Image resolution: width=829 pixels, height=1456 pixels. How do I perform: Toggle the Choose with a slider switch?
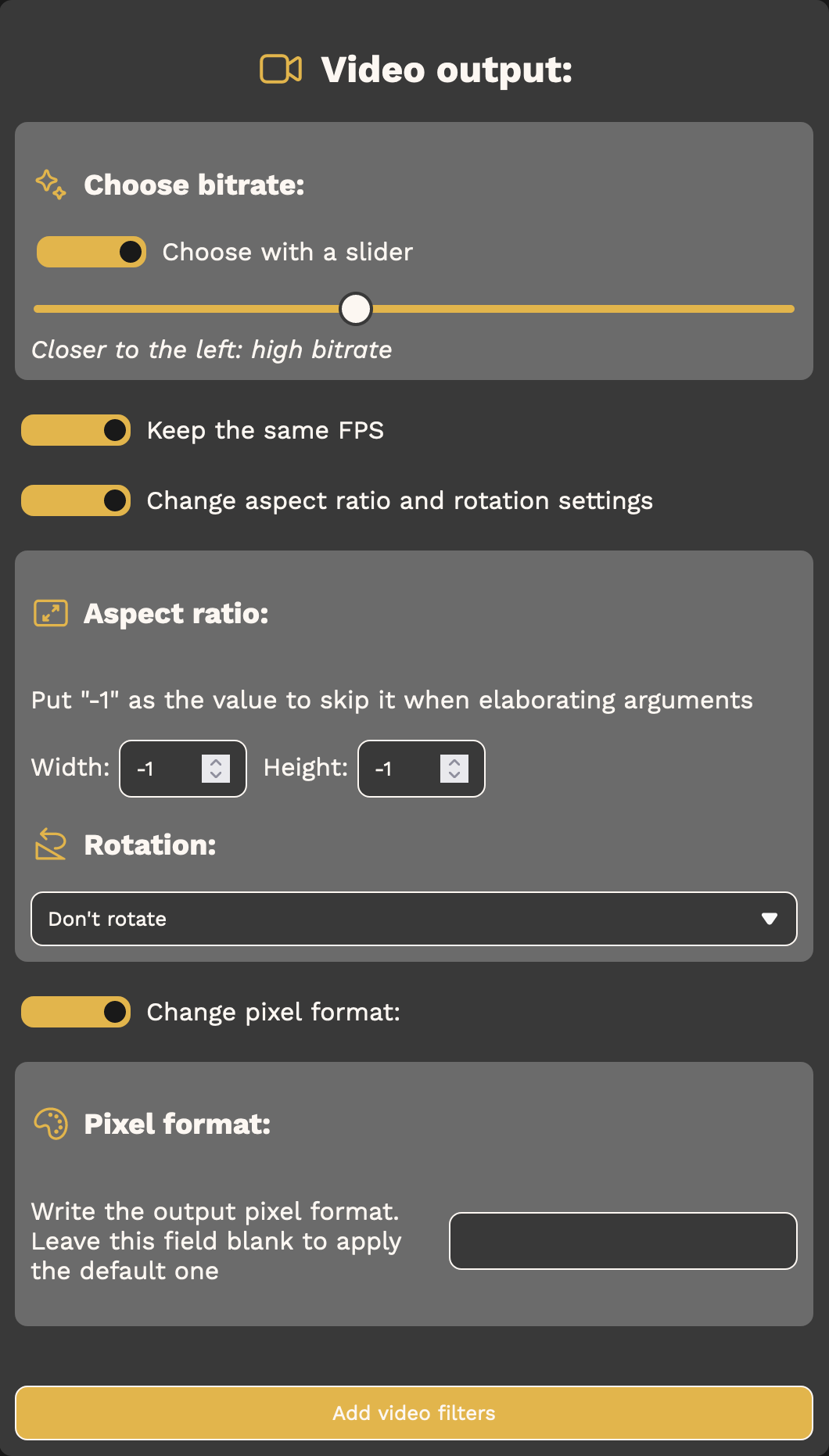point(92,252)
